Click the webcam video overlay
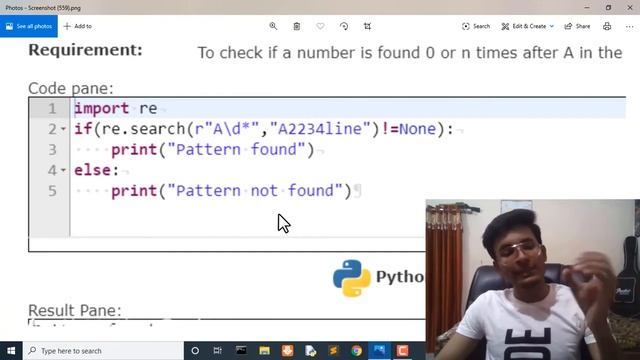Image resolution: width=640 pixels, height=360 pixels. point(533,280)
